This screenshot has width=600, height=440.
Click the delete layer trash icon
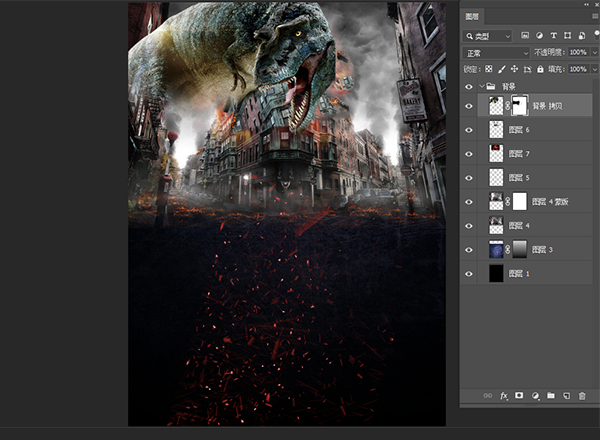click(x=582, y=396)
